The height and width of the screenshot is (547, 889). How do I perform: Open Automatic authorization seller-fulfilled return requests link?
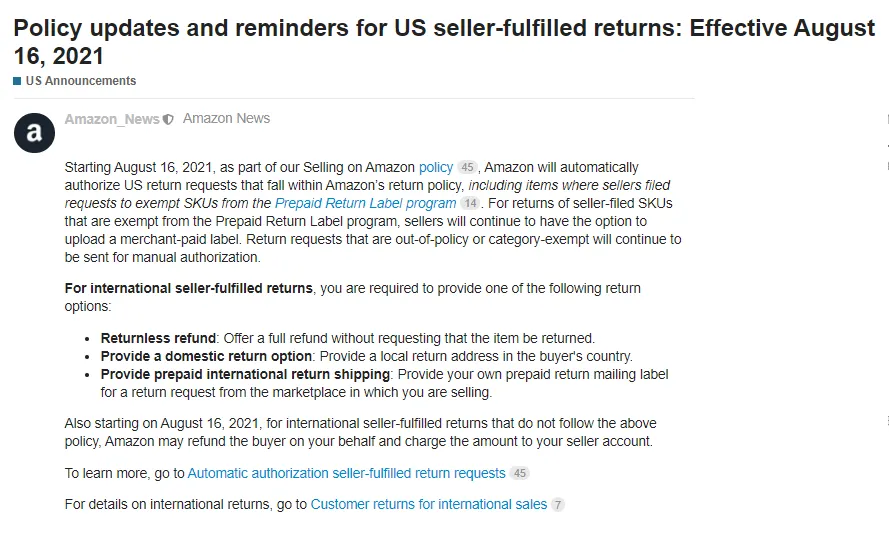click(346, 473)
